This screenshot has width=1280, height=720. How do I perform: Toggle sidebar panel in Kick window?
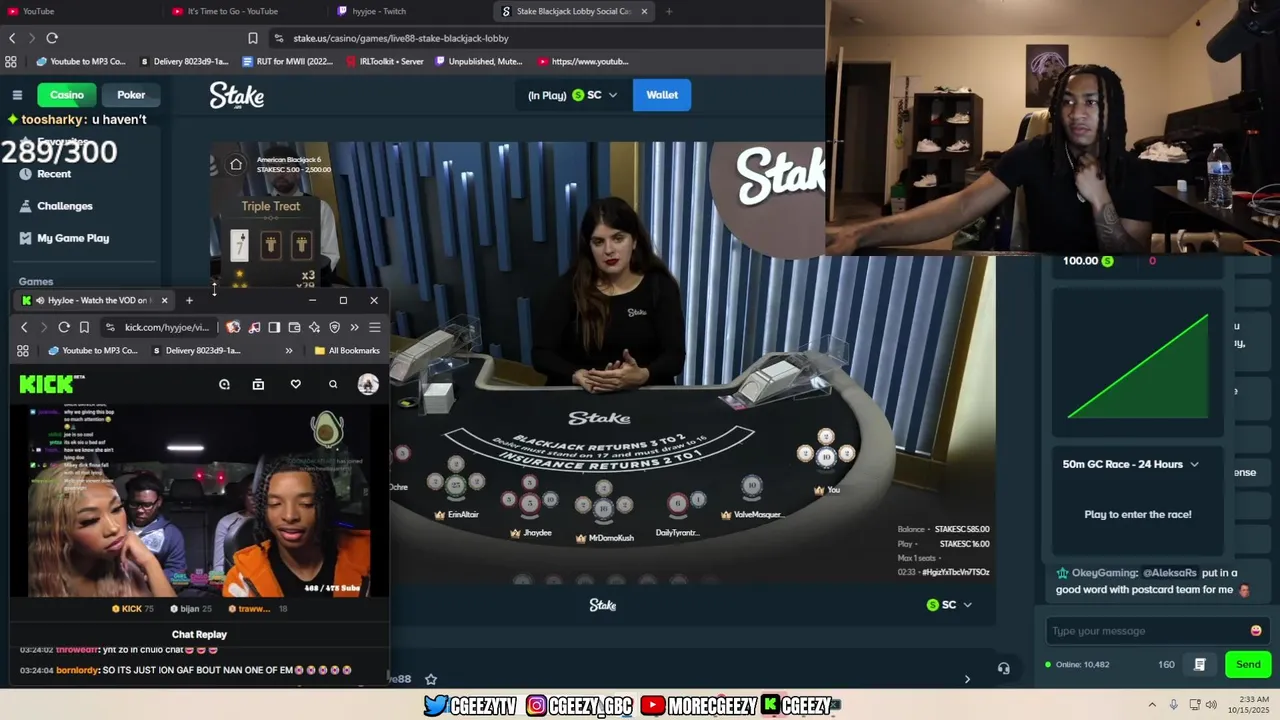(274, 327)
